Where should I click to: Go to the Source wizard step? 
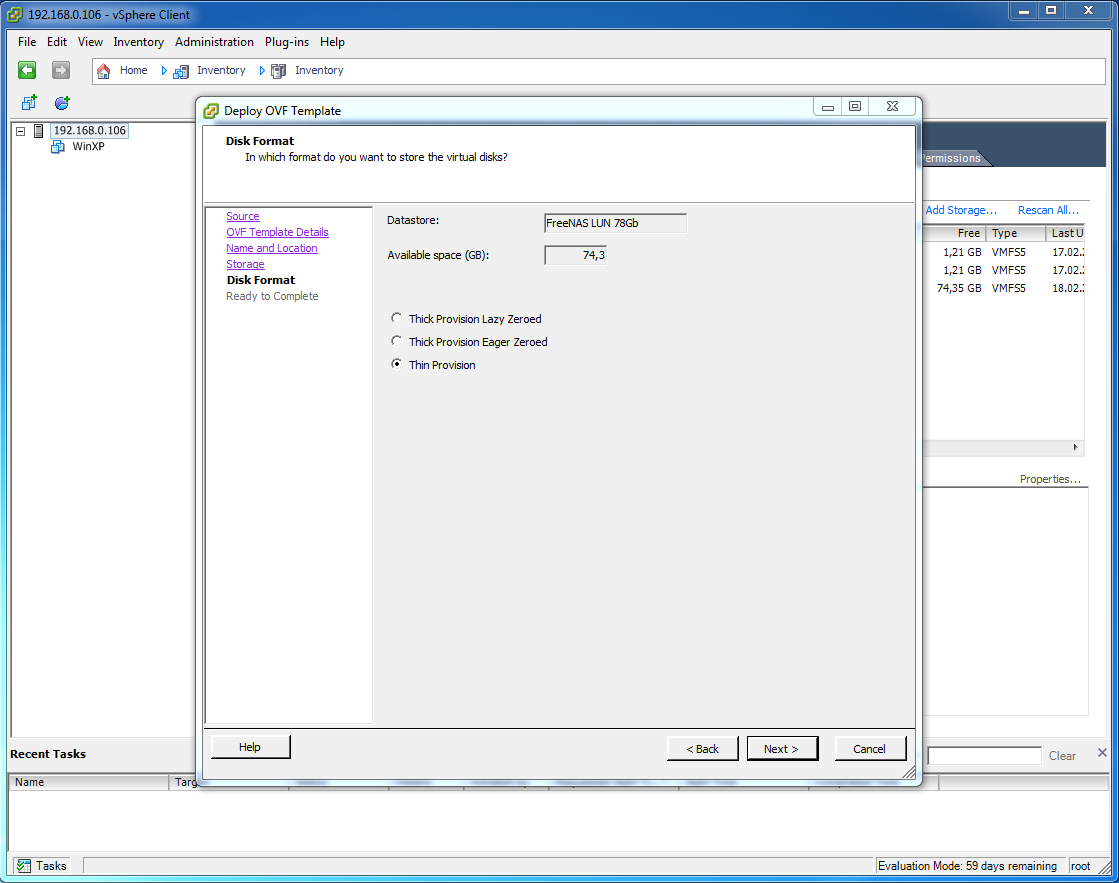[243, 216]
